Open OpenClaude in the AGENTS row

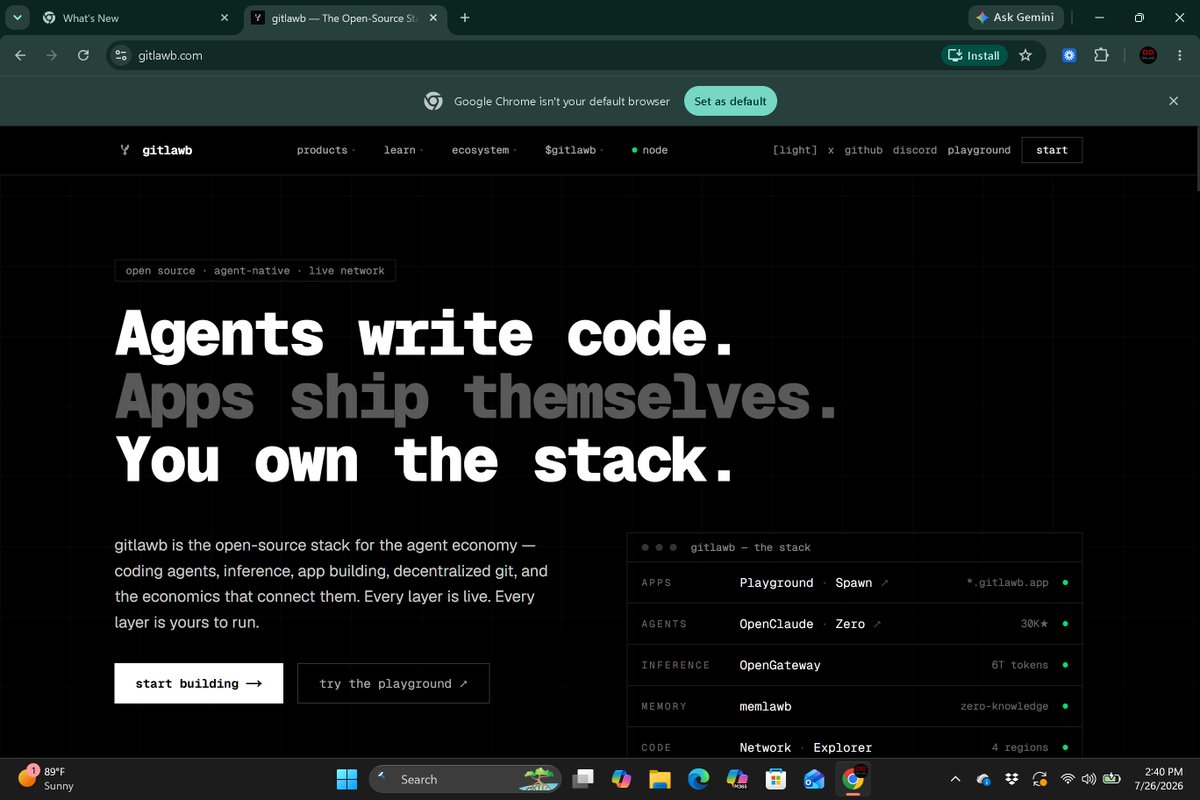click(x=777, y=624)
